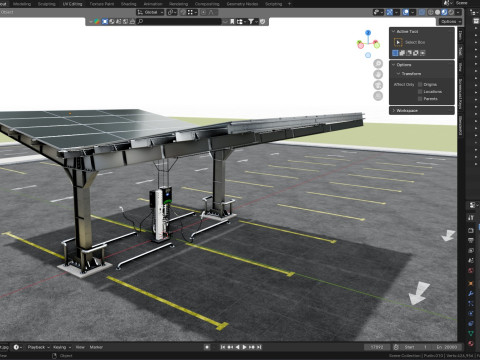Image resolution: width=480 pixels, height=360 pixels.
Task: Open the Marker timeline menu
Action: 96,347
